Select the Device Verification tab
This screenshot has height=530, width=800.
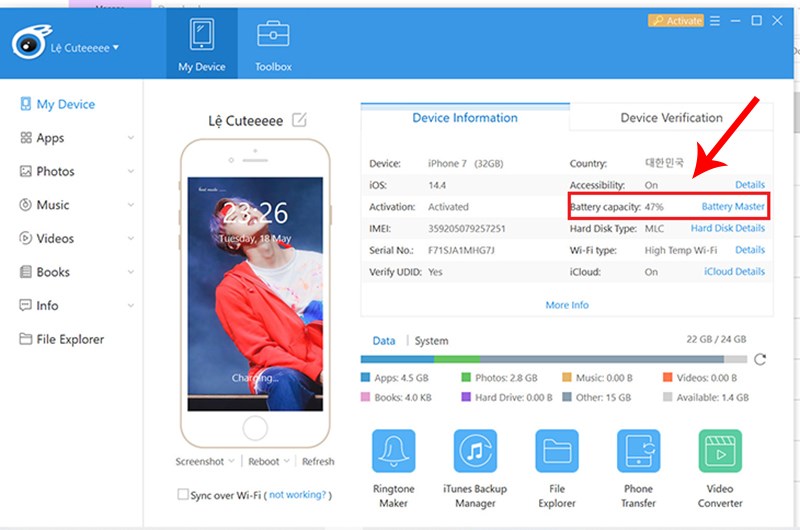click(671, 118)
